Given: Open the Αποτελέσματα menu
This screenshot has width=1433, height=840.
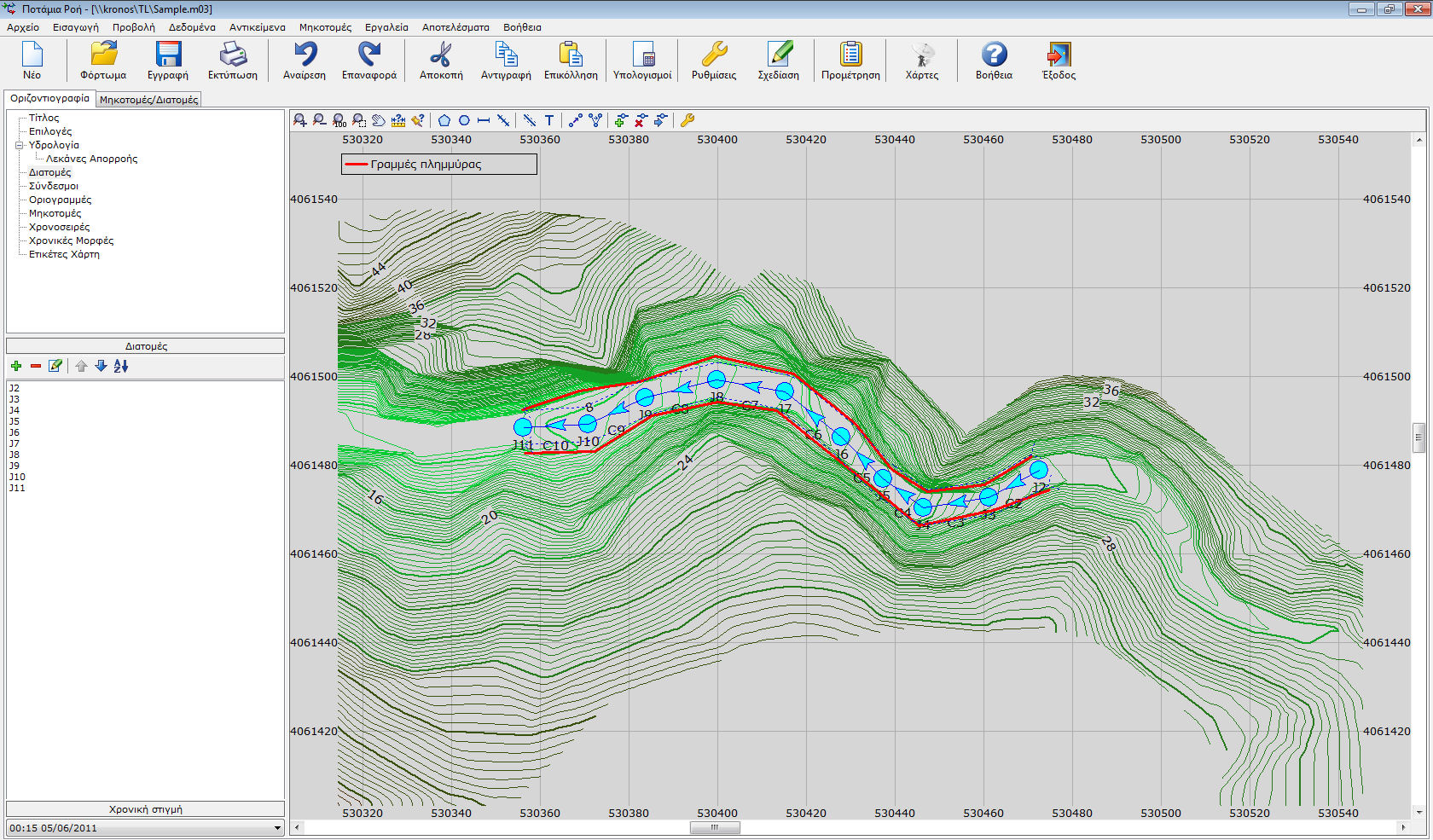Looking at the screenshot, I should click(x=455, y=27).
